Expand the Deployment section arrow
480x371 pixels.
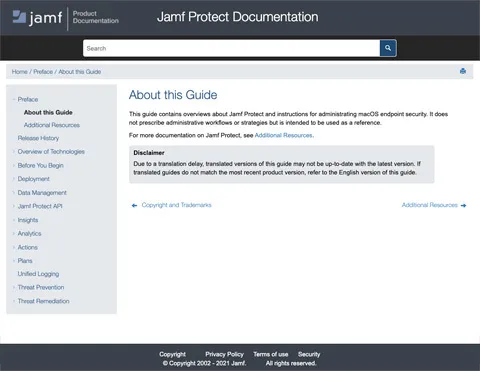point(14,179)
